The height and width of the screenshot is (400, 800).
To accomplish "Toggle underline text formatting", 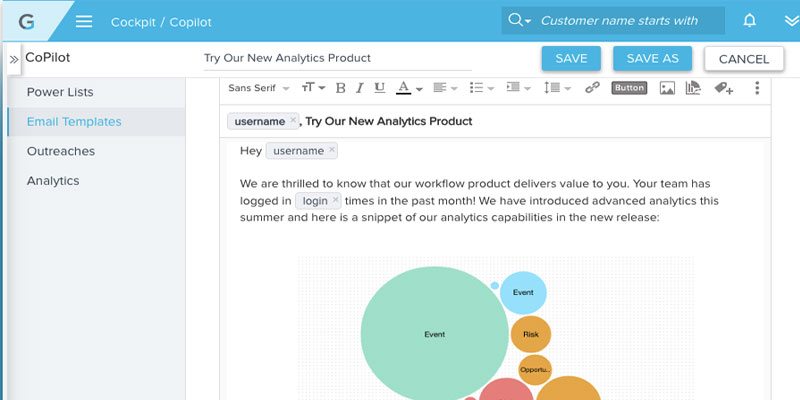I will (x=379, y=88).
